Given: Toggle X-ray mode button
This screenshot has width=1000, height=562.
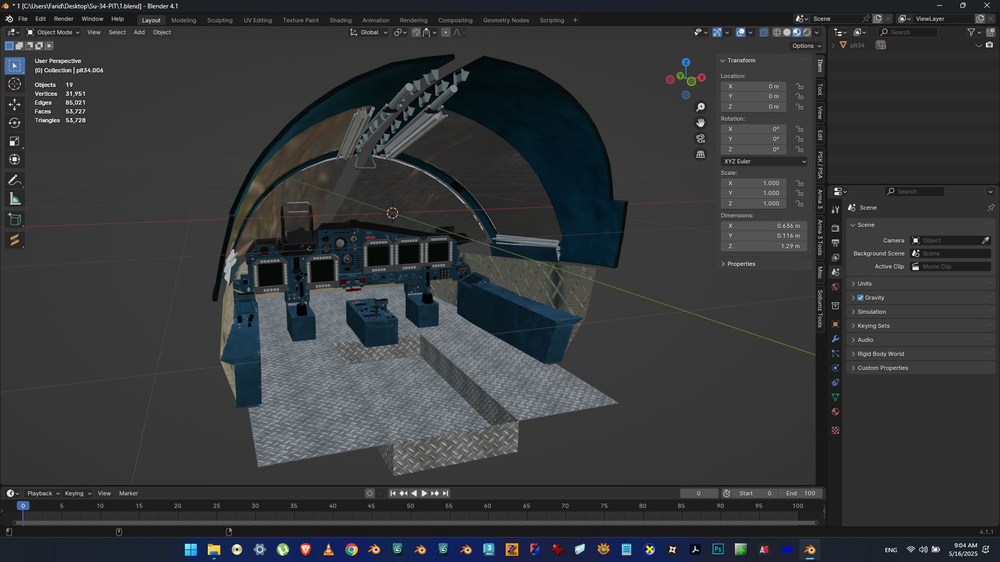Looking at the screenshot, I should (x=763, y=32).
